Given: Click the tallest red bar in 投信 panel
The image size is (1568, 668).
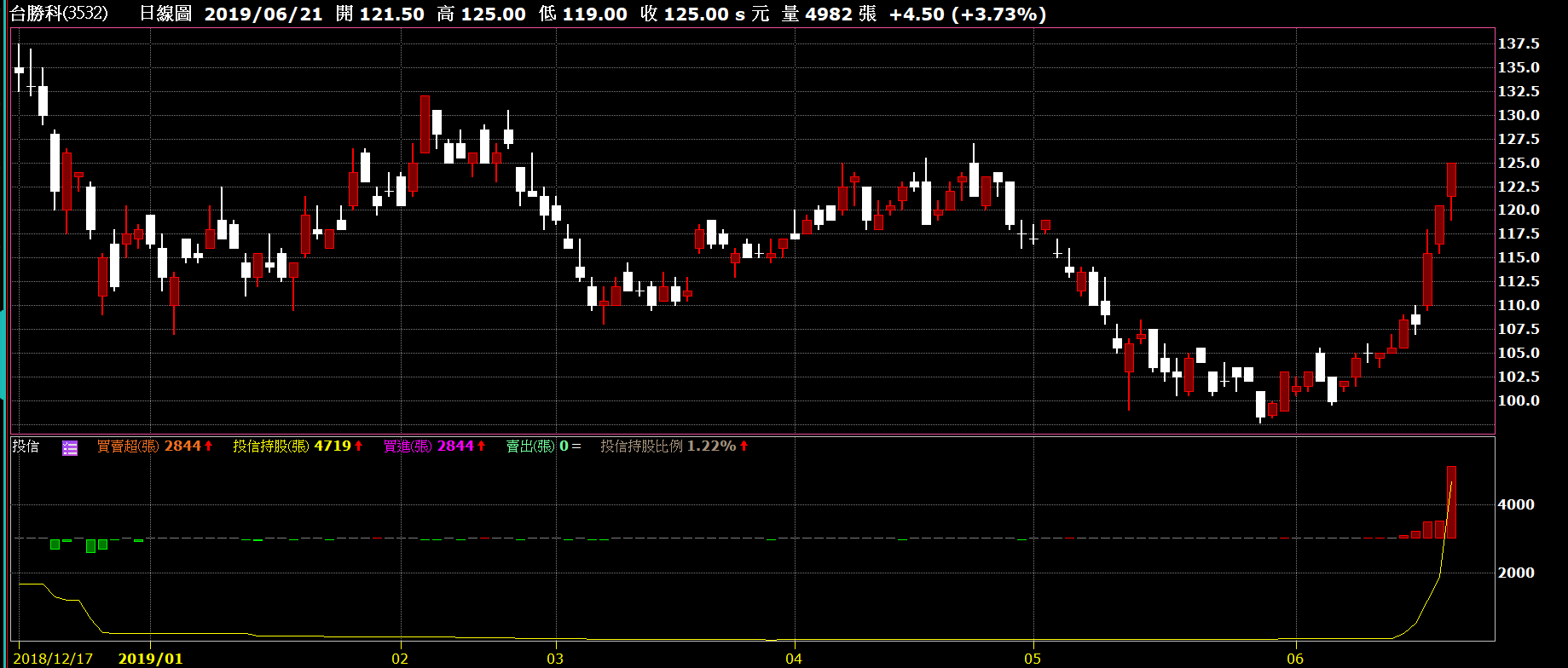Looking at the screenshot, I should click(1451, 502).
